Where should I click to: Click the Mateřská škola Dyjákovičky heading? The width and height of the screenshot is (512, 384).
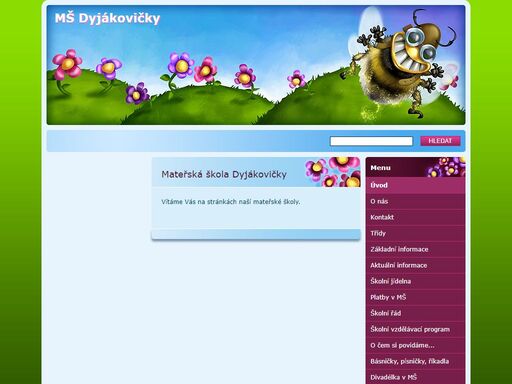(224, 174)
